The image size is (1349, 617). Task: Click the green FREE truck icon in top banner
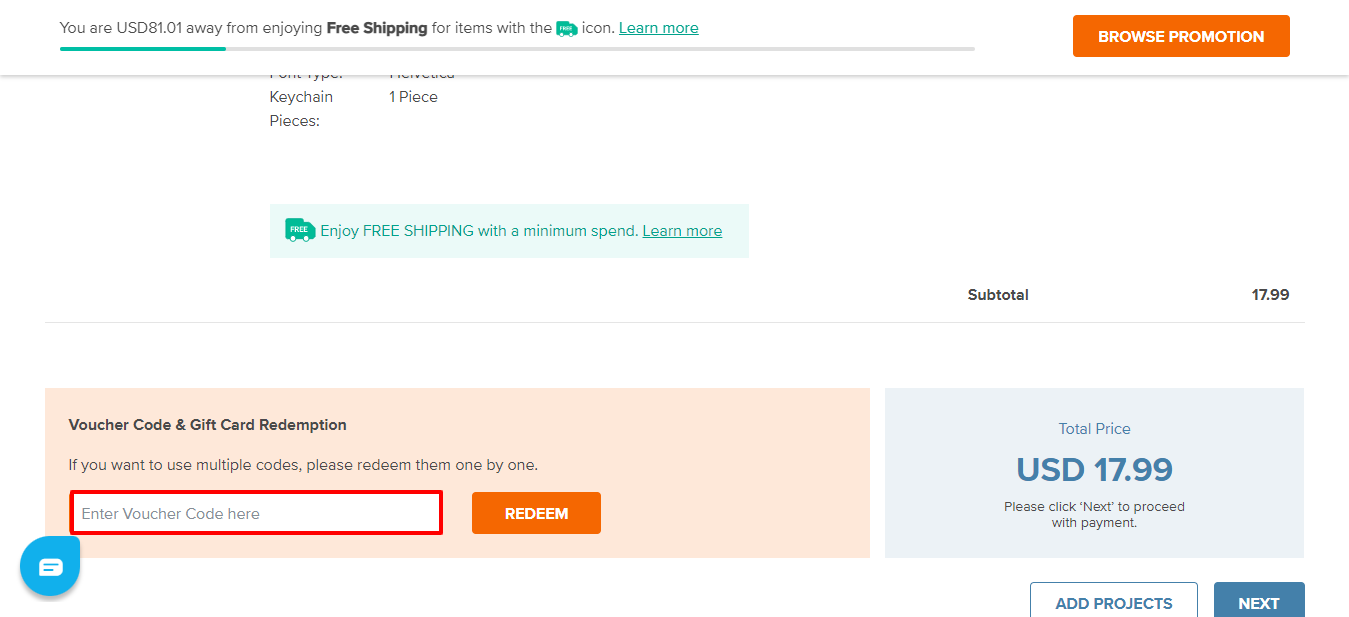click(567, 29)
